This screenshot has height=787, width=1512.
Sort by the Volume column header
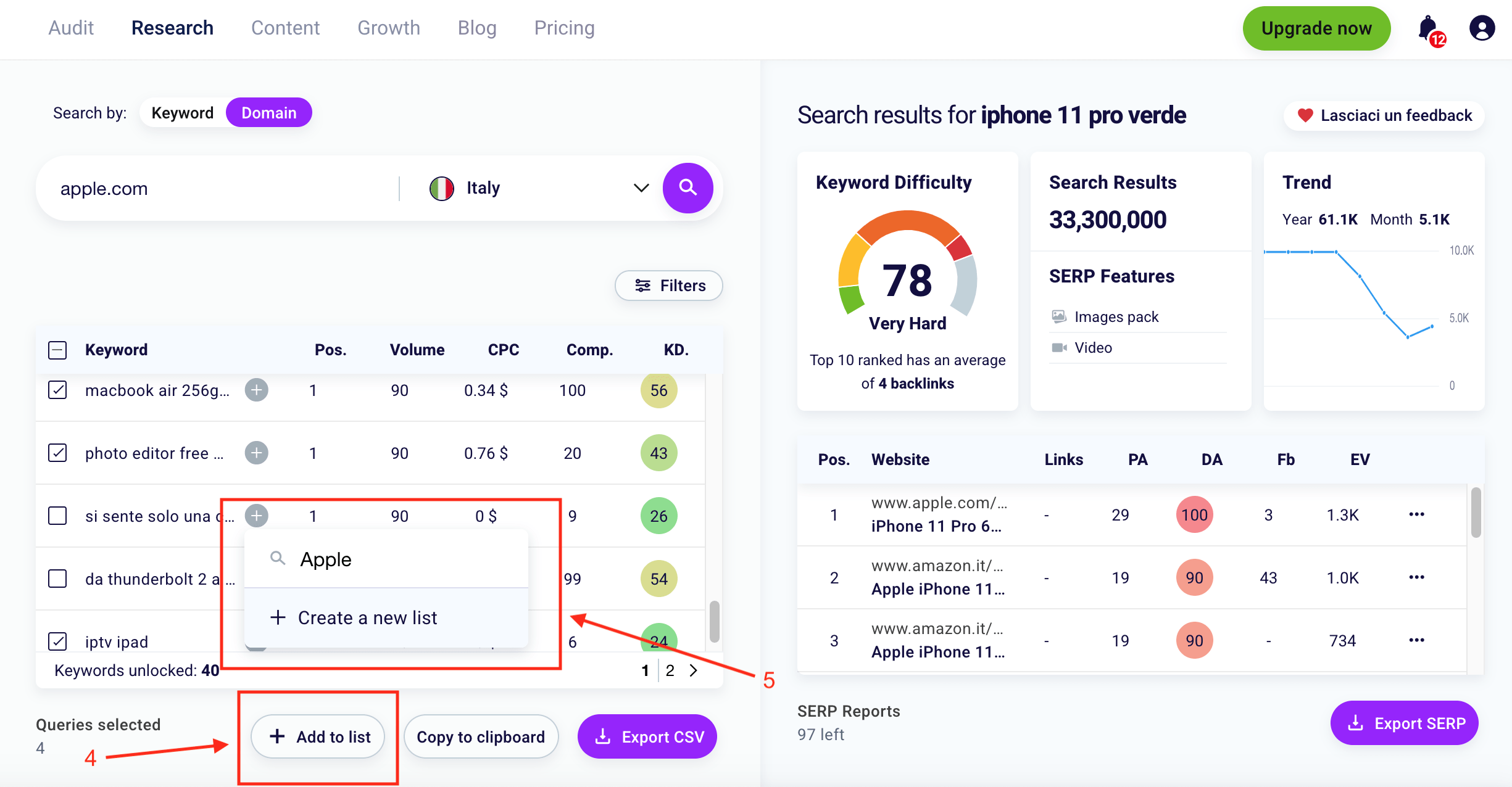(x=417, y=350)
